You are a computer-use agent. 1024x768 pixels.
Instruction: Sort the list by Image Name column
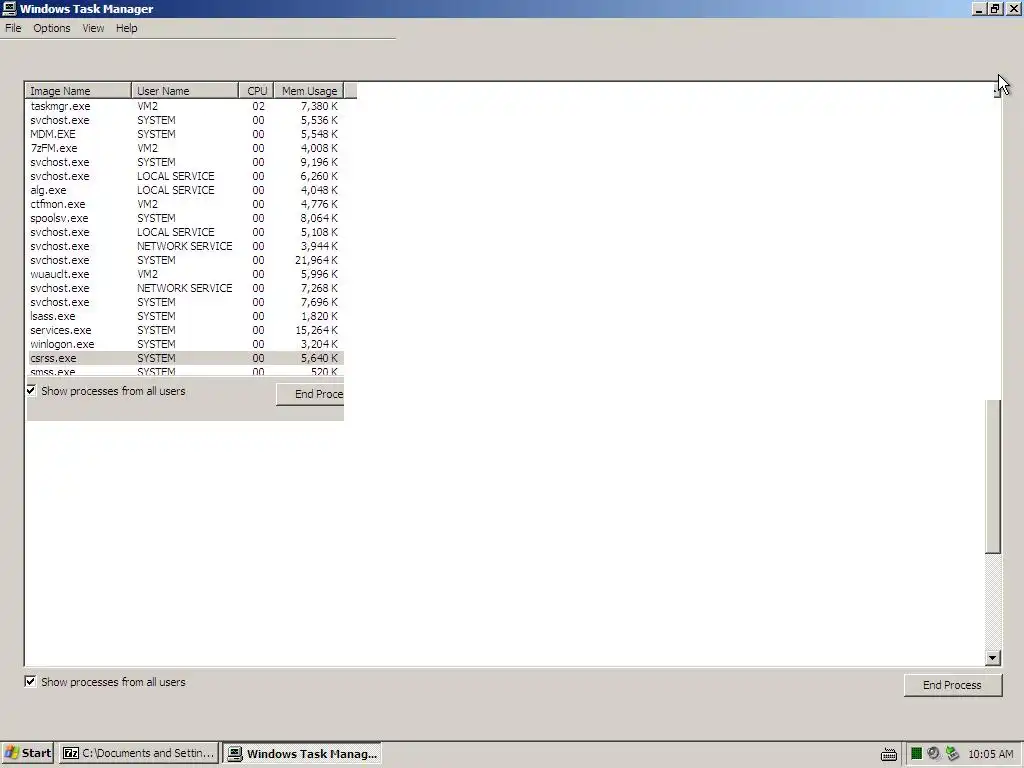click(78, 91)
